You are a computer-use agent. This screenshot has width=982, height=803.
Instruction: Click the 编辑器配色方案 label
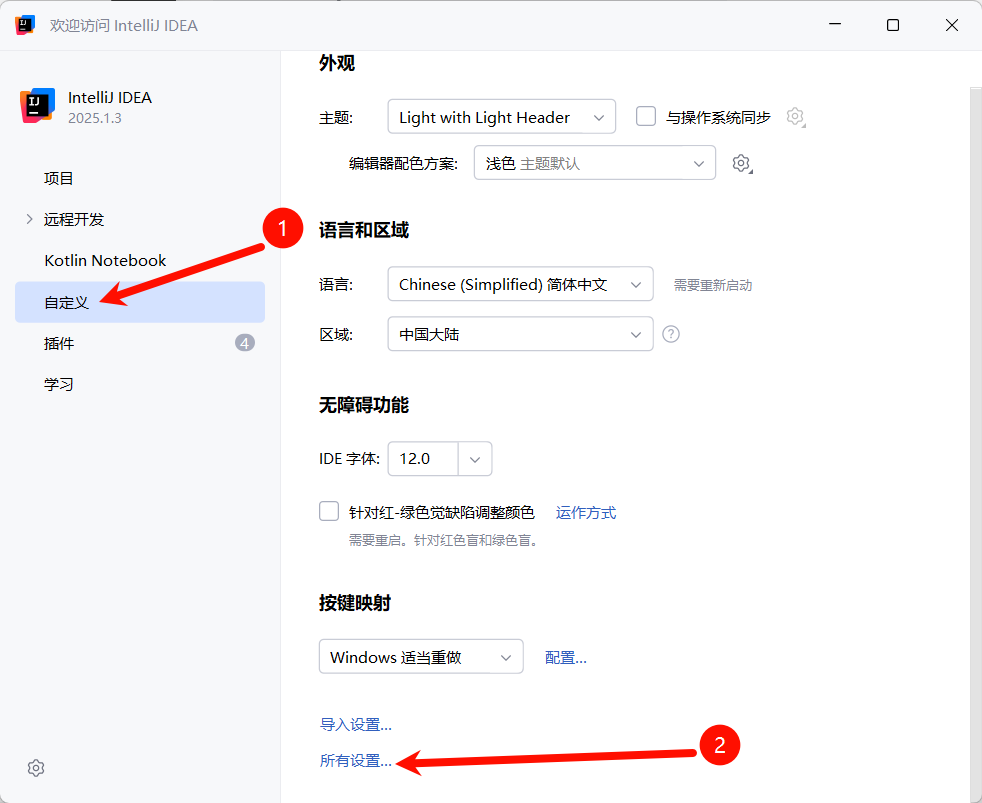(x=403, y=163)
